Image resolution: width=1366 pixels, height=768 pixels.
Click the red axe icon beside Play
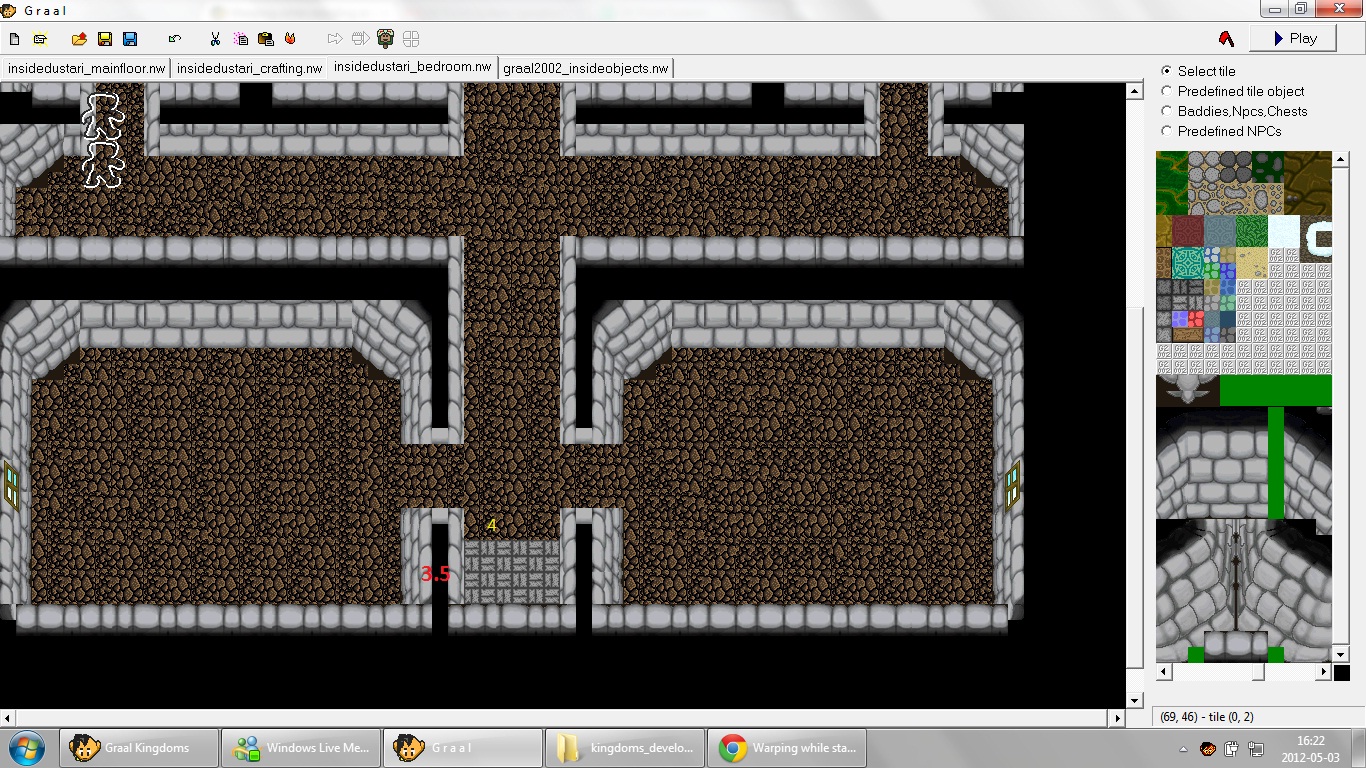click(x=1227, y=39)
